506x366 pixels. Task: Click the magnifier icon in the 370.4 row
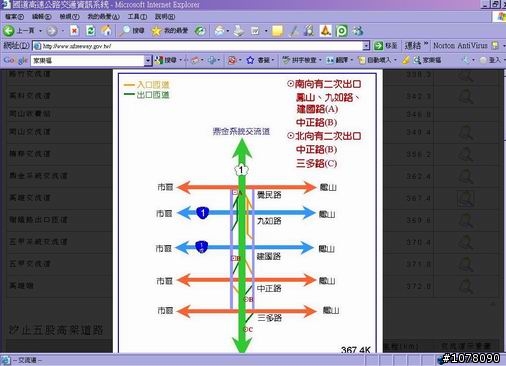tap(466, 242)
